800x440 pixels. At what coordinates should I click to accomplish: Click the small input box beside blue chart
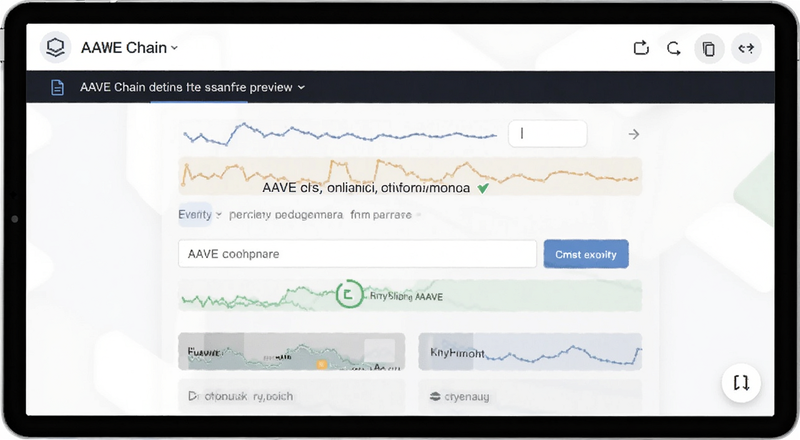(547, 134)
